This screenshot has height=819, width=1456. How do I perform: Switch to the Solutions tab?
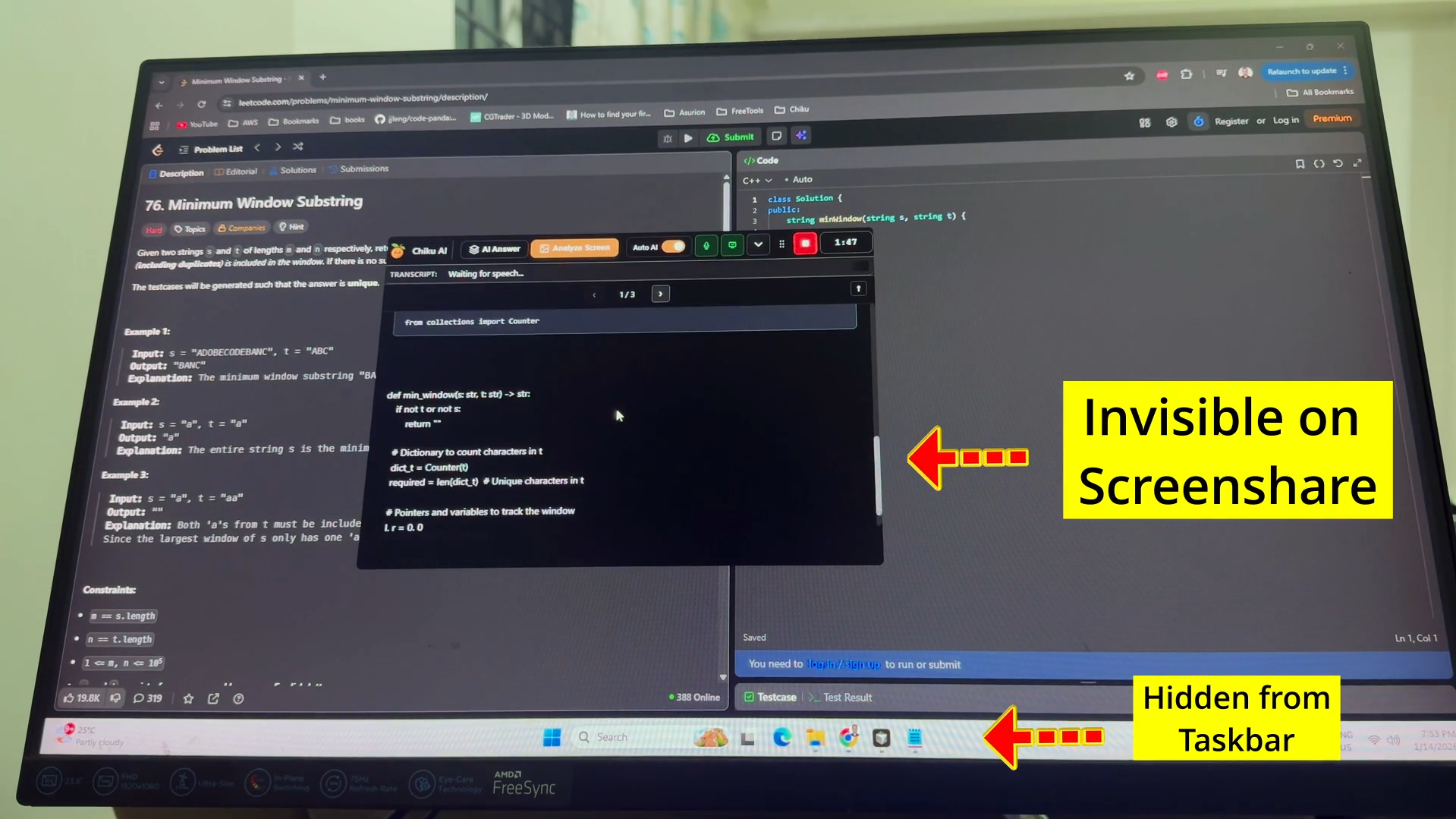(x=297, y=170)
